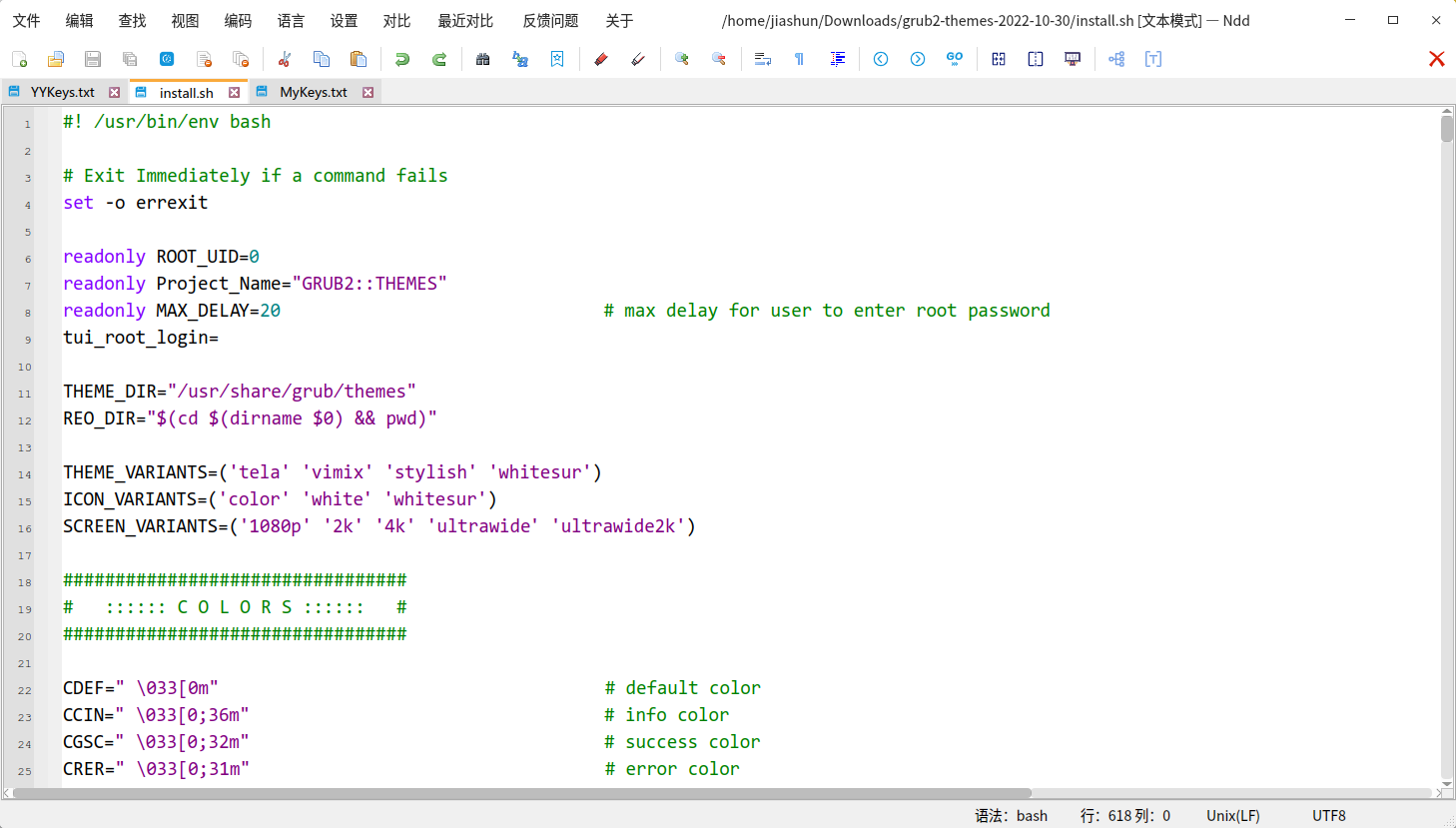The image size is (1456, 828).
Task: Click the horizontal scrollbar at the bottom
Action: coord(519,794)
